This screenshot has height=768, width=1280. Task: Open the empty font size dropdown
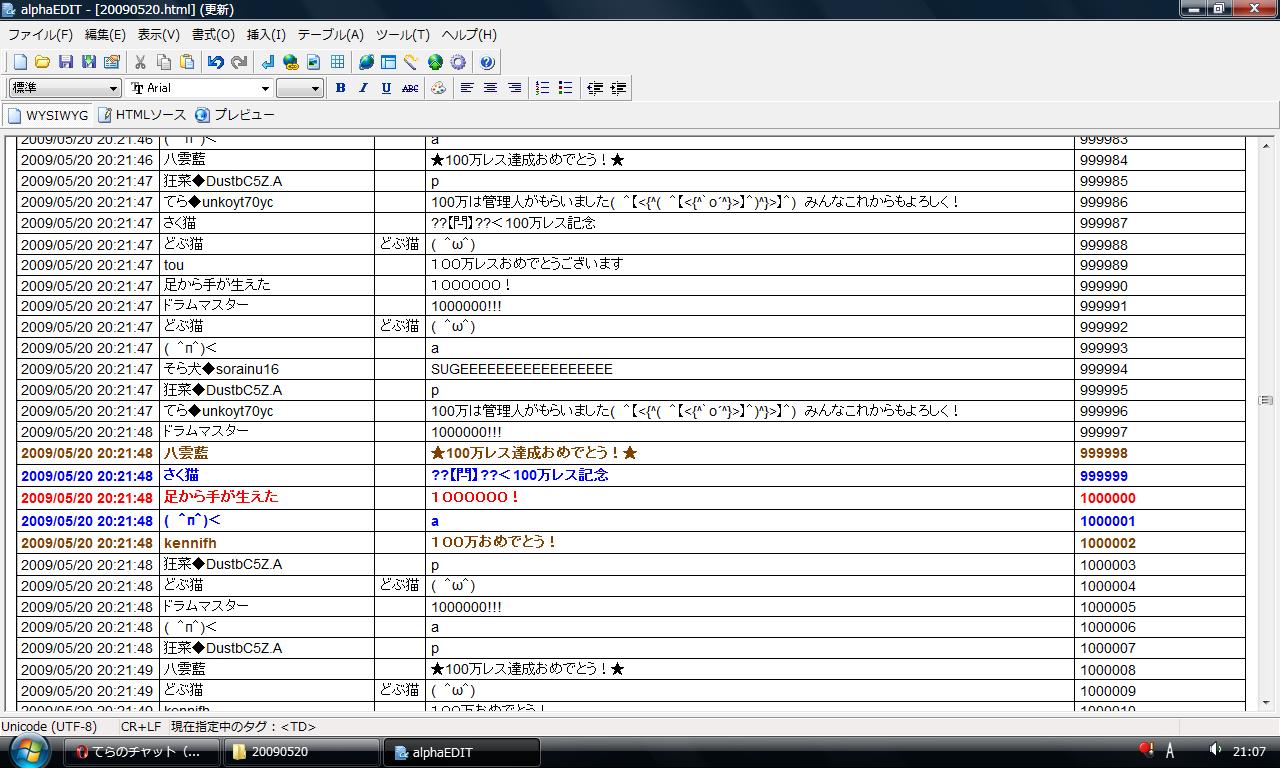click(x=299, y=88)
